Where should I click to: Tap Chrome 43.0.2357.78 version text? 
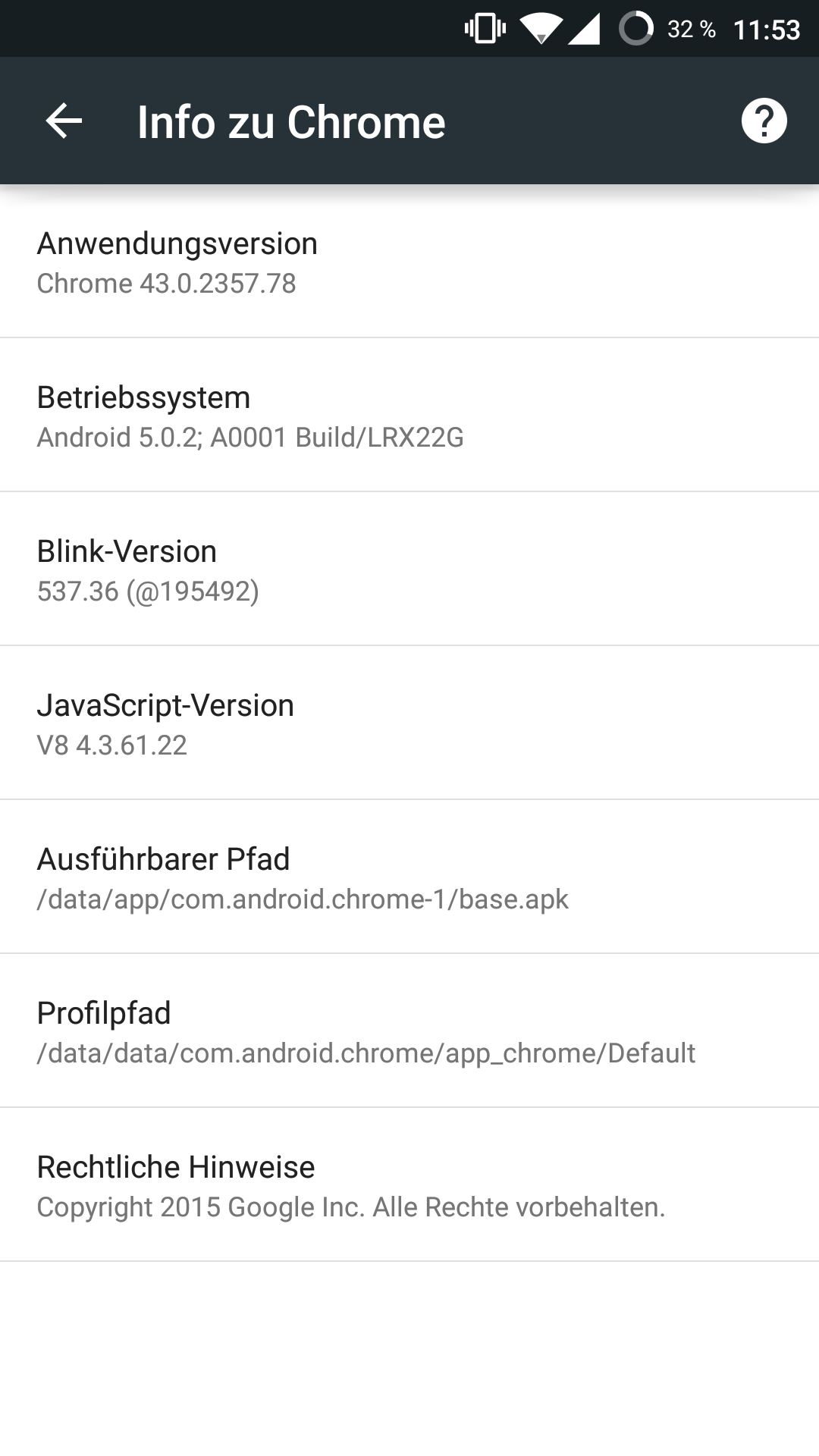pyautogui.click(x=166, y=284)
